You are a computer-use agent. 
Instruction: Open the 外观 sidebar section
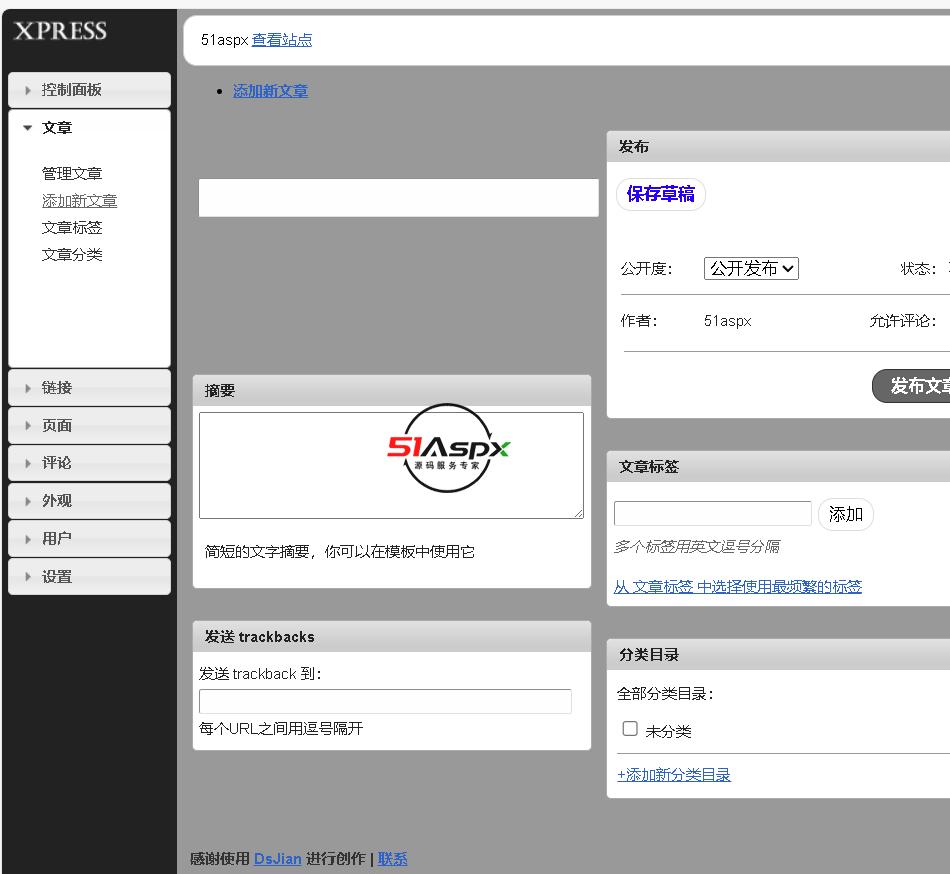pos(57,501)
